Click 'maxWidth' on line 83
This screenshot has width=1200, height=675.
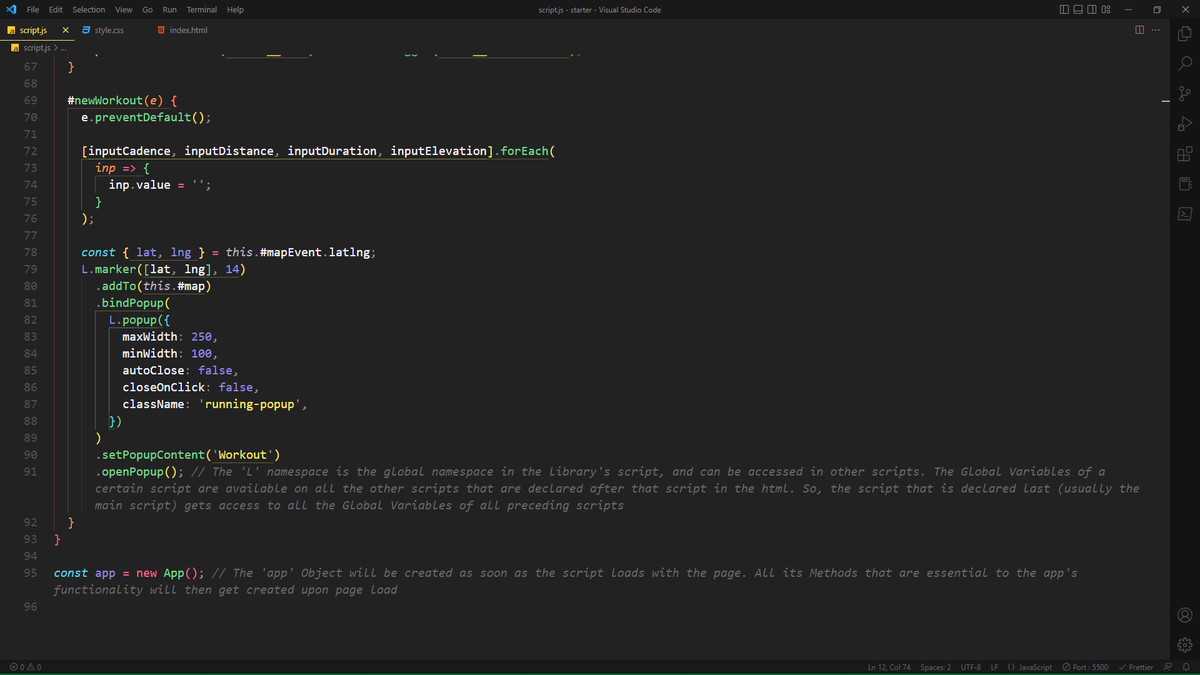coord(150,337)
